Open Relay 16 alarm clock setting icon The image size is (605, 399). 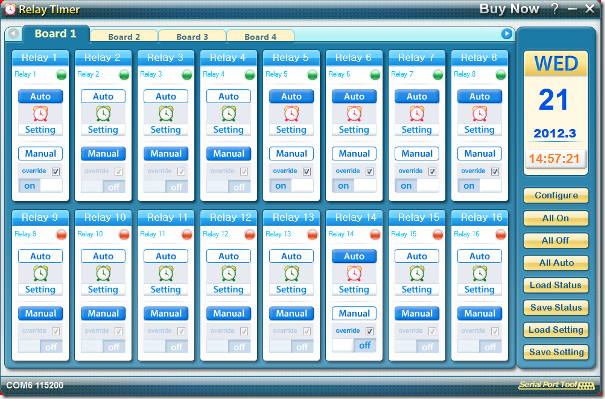(x=480, y=274)
